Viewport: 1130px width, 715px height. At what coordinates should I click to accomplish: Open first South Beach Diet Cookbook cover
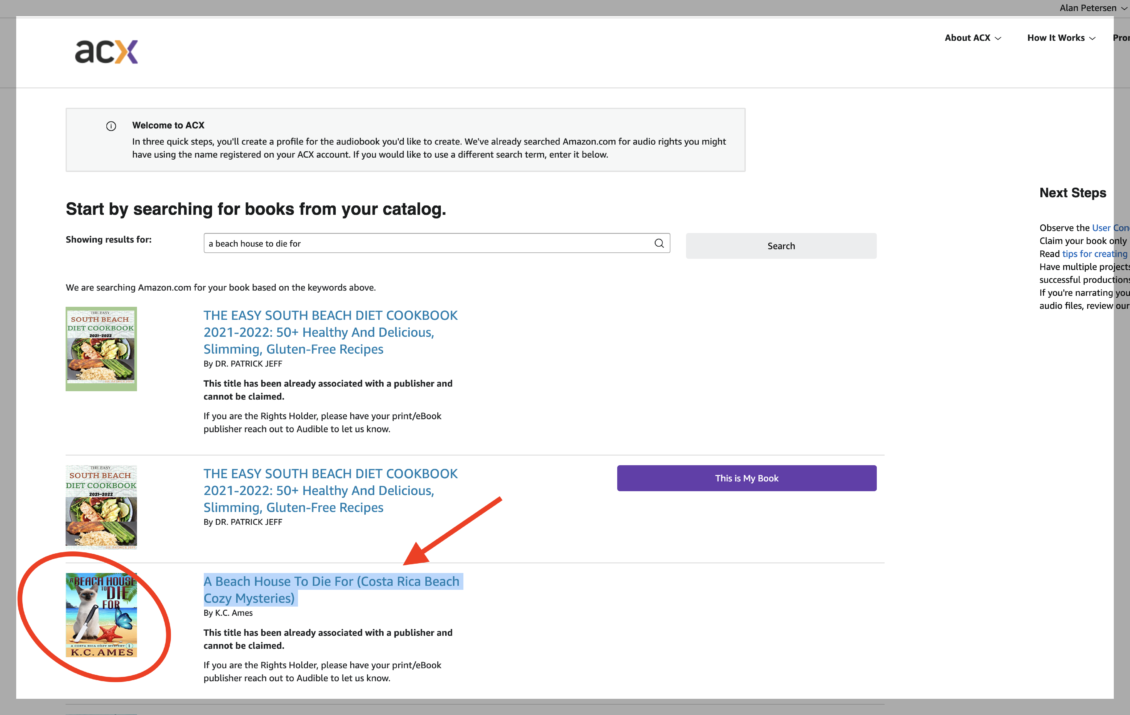pos(101,348)
